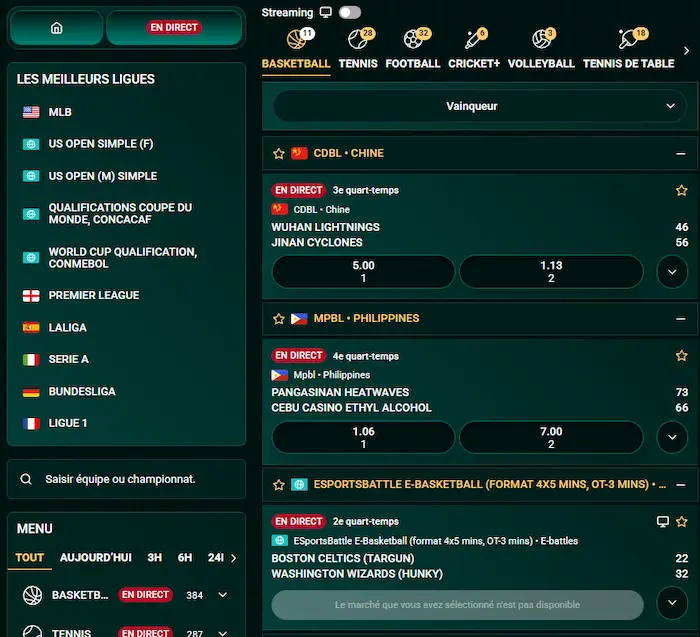The height and width of the screenshot is (637, 700).
Task: Collapse the CDBL Chine league section
Action: pyautogui.click(x=681, y=154)
